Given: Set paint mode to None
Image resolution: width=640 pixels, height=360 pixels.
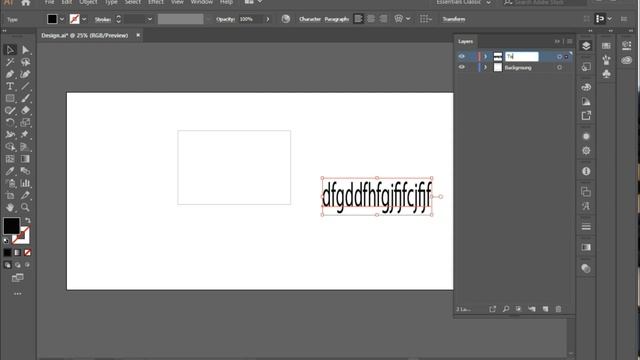Looking at the screenshot, I should (x=27, y=253).
